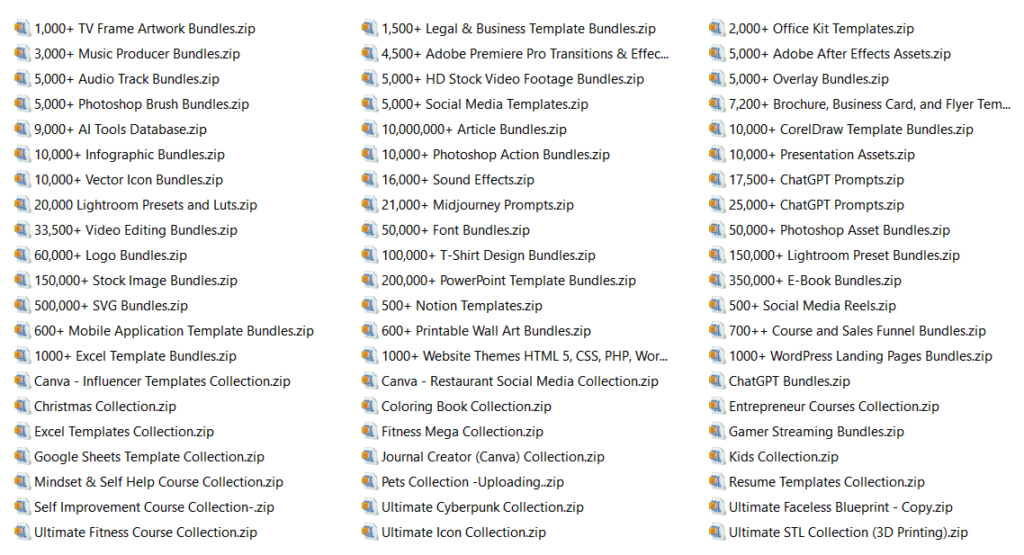Click the zip icon for Christmas Collection
1024x555 pixels.
pyautogui.click(x=22, y=406)
